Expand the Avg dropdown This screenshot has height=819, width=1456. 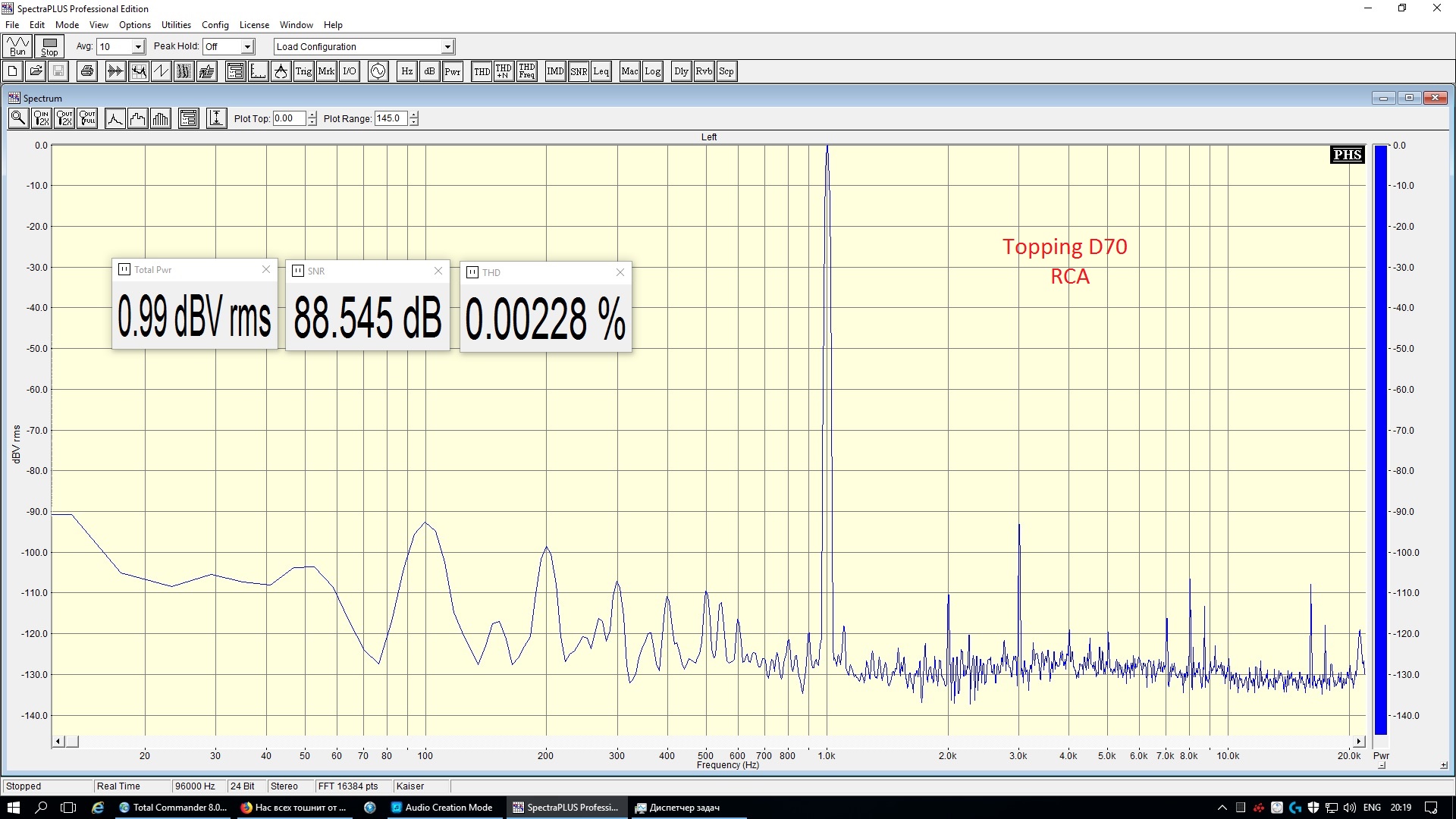[x=138, y=47]
